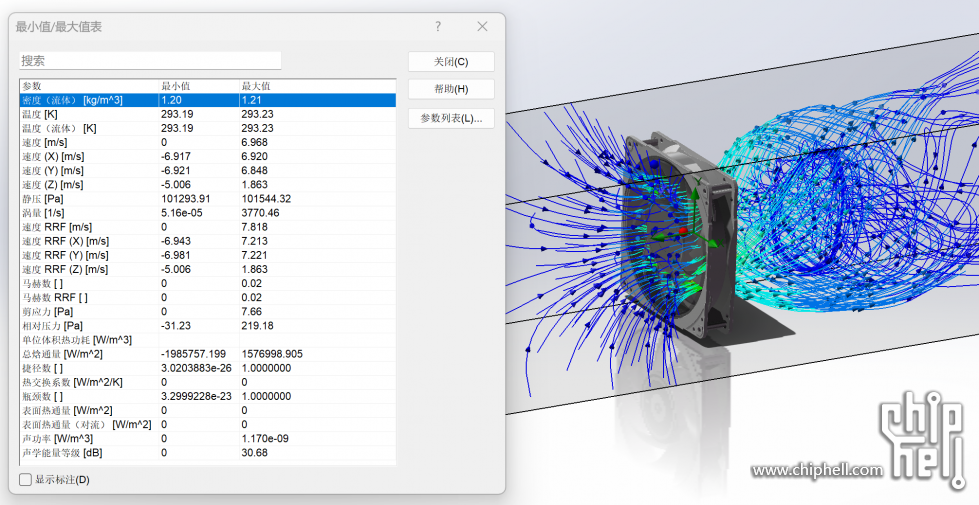979x505 pixels.
Task: Select the 涡量 [1/s] row
Action: tap(208, 213)
